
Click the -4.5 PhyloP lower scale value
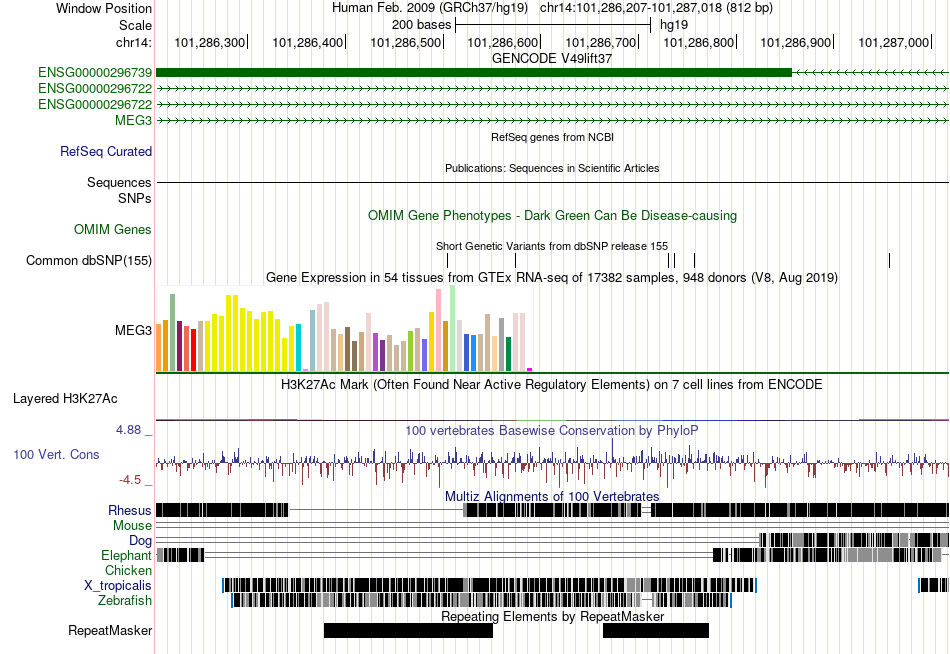130,480
